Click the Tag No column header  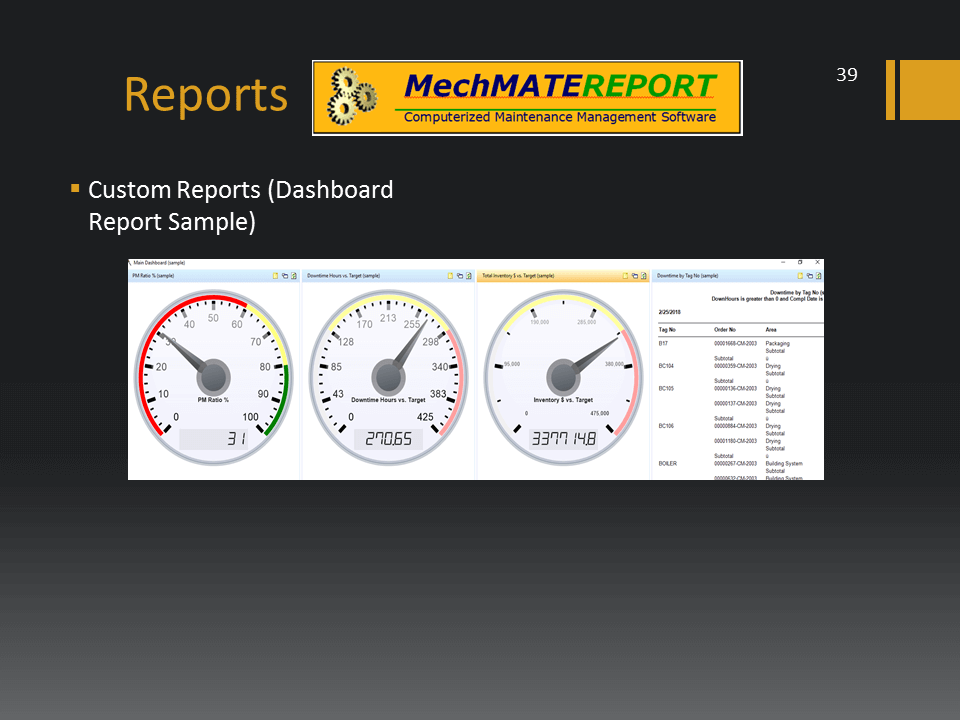click(x=667, y=330)
